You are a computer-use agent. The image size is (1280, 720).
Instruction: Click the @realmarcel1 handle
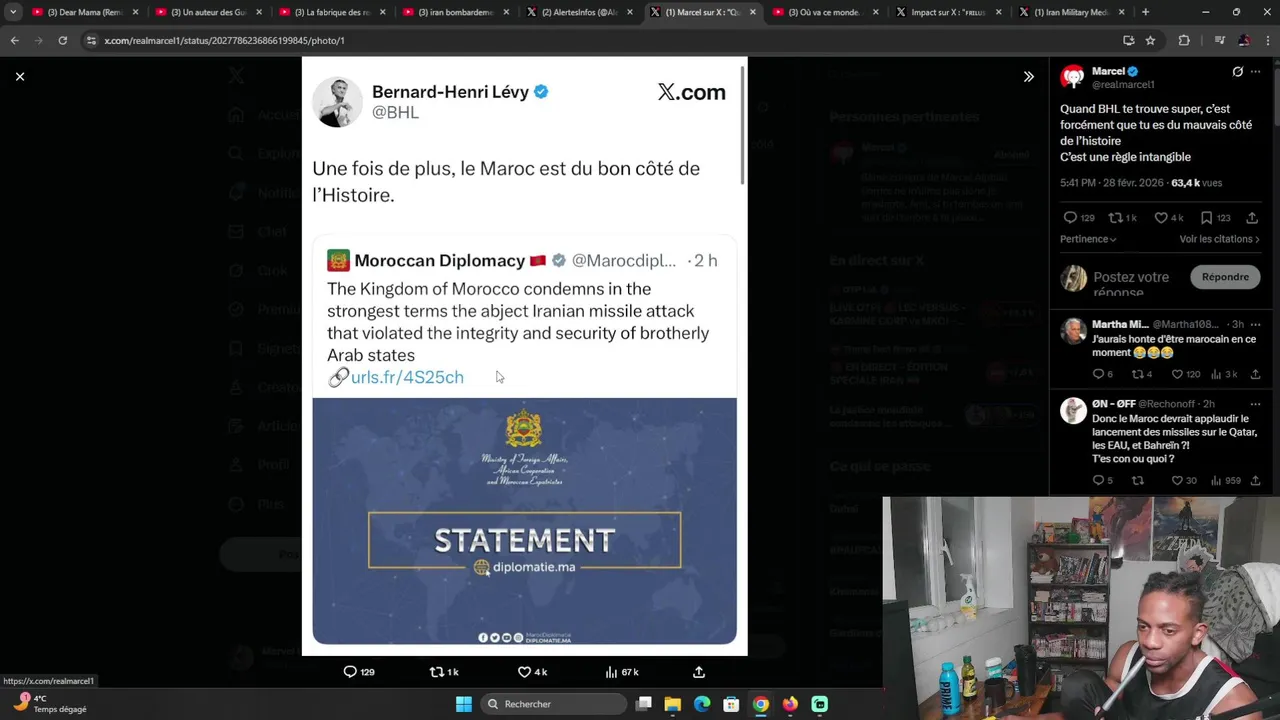coord(1123,85)
